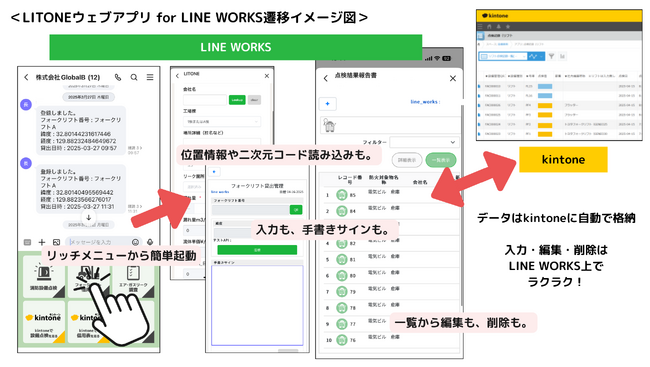Tap the image icon in the chat bar
The height and width of the screenshot is (367, 650).
[56, 242]
